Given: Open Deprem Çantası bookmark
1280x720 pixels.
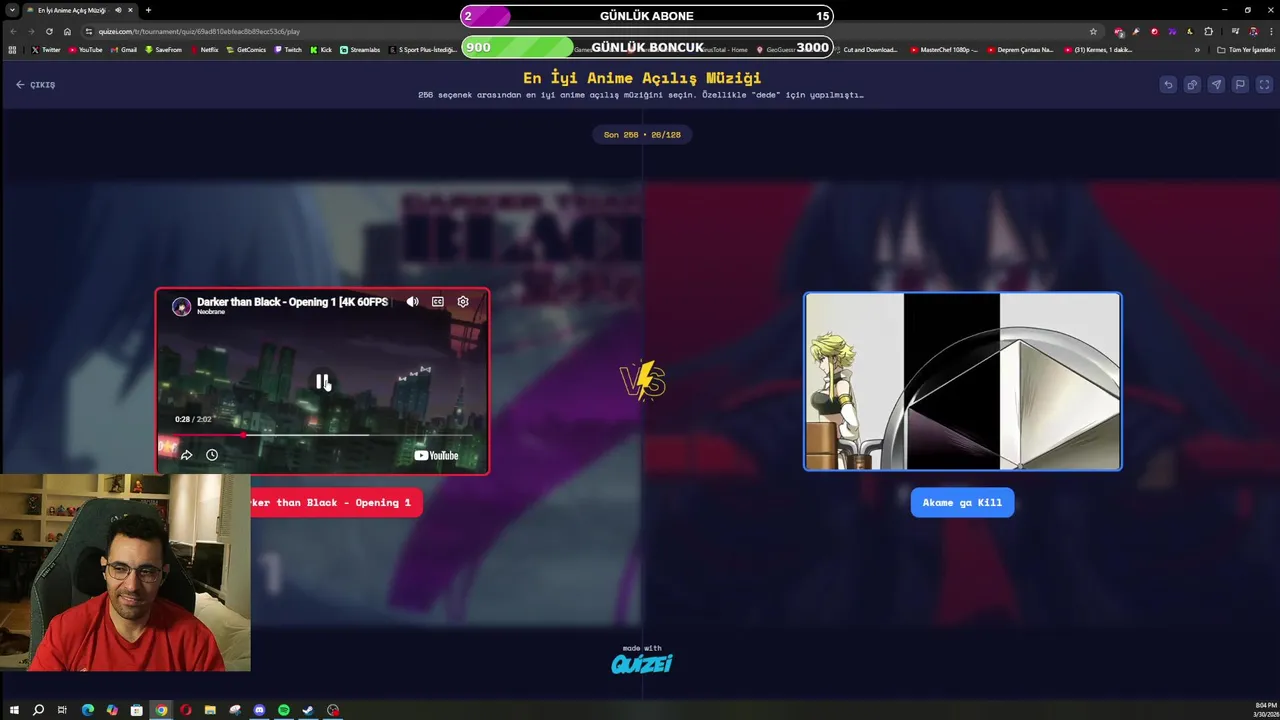Looking at the screenshot, I should point(1020,50).
